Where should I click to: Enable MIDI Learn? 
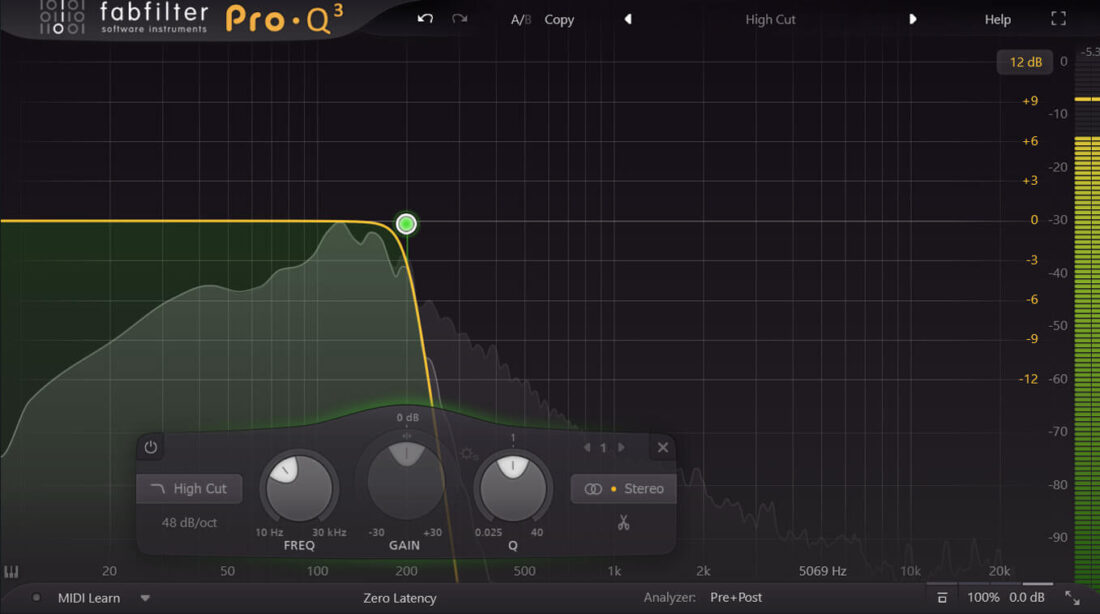click(89, 598)
